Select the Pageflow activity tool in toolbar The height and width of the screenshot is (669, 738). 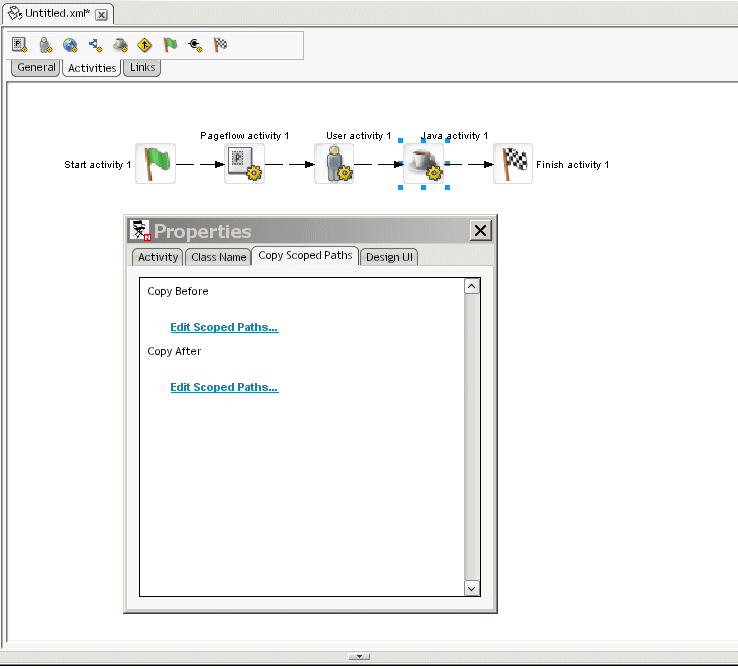tap(19, 45)
